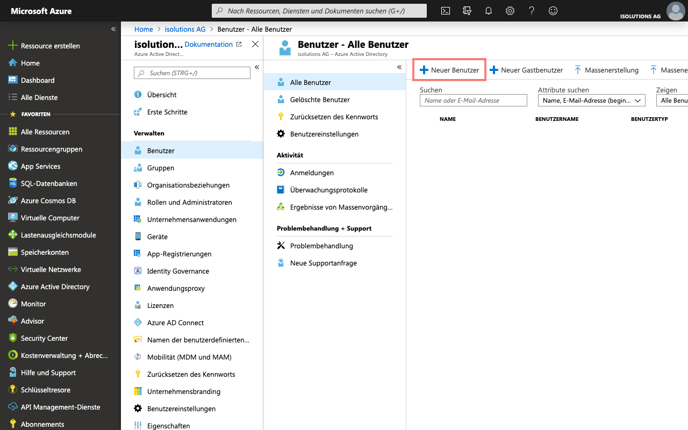688x430 pixels.
Task: Click the Advisor icon
Action: pyautogui.click(x=13, y=321)
